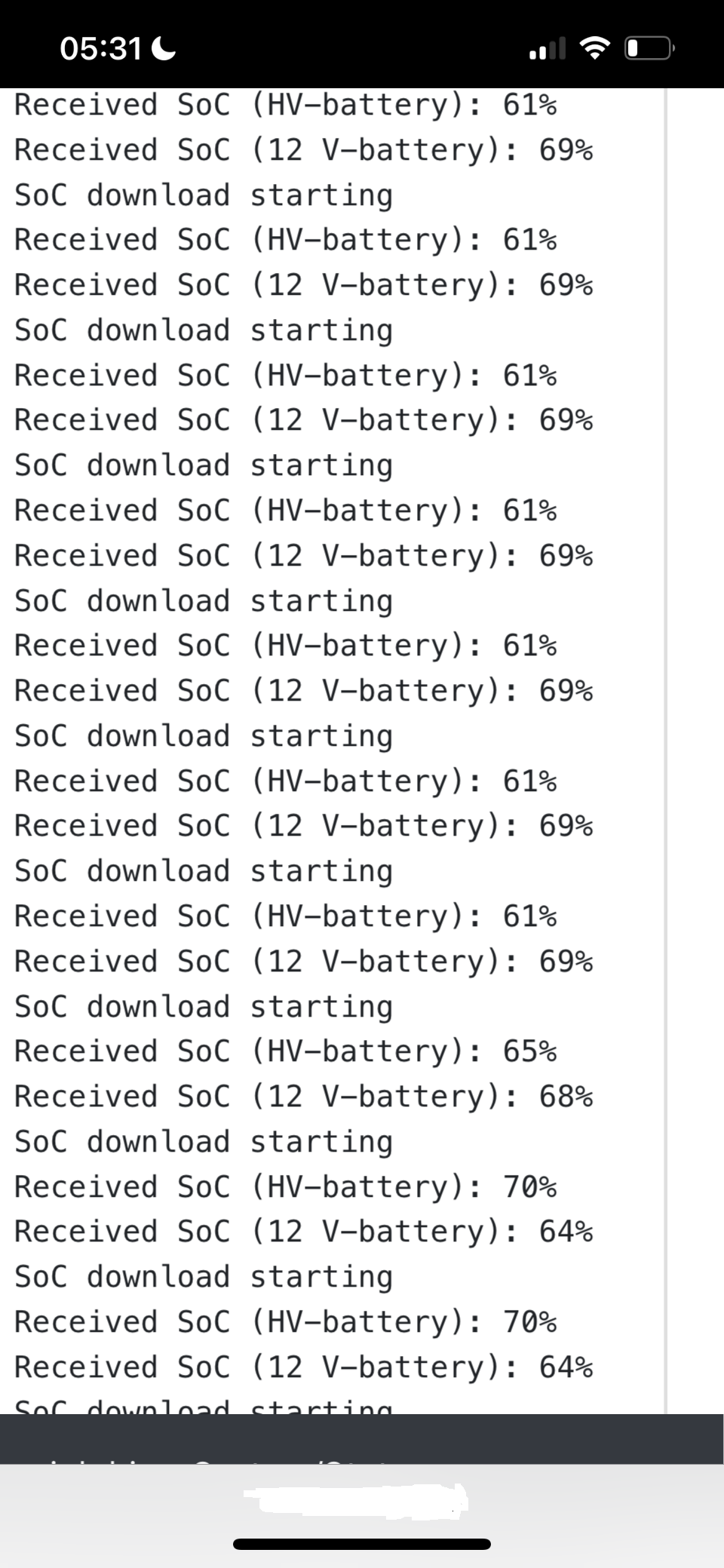
Task: Tap the dark footer bar below the log
Action: click(362, 1438)
